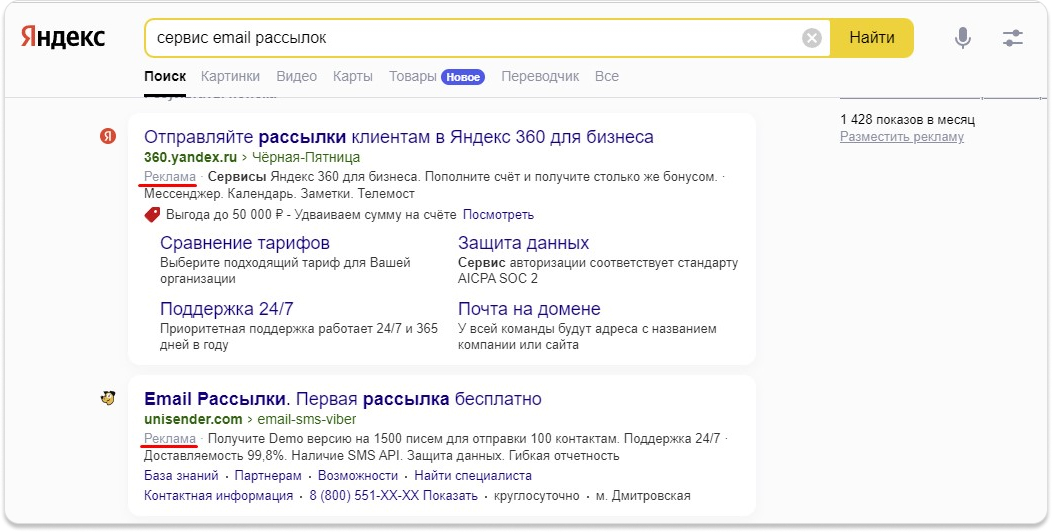Image resolution: width=1052 pixels, height=532 pixels.
Task: Click the Чёрная-Пятница breadcrumb
Action: (x=306, y=158)
